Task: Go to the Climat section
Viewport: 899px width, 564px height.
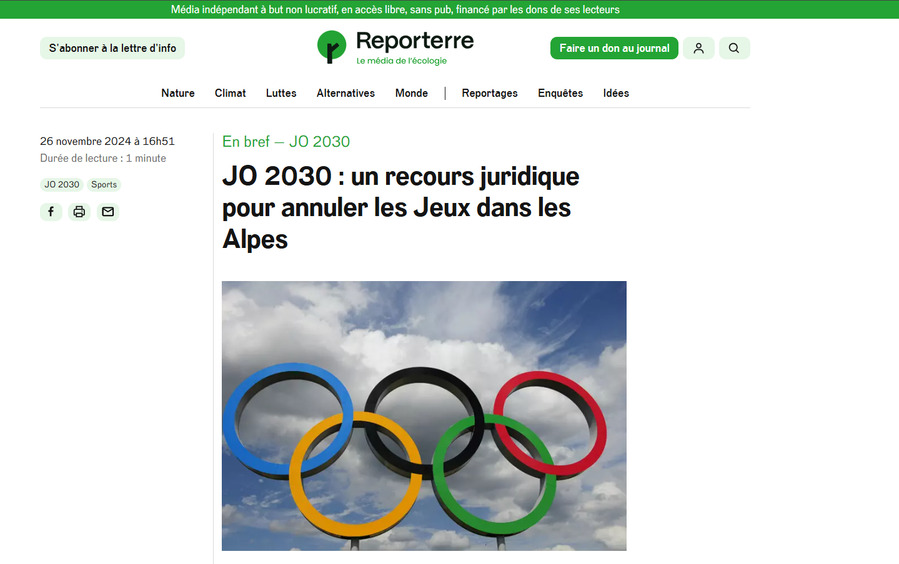Action: coord(230,93)
